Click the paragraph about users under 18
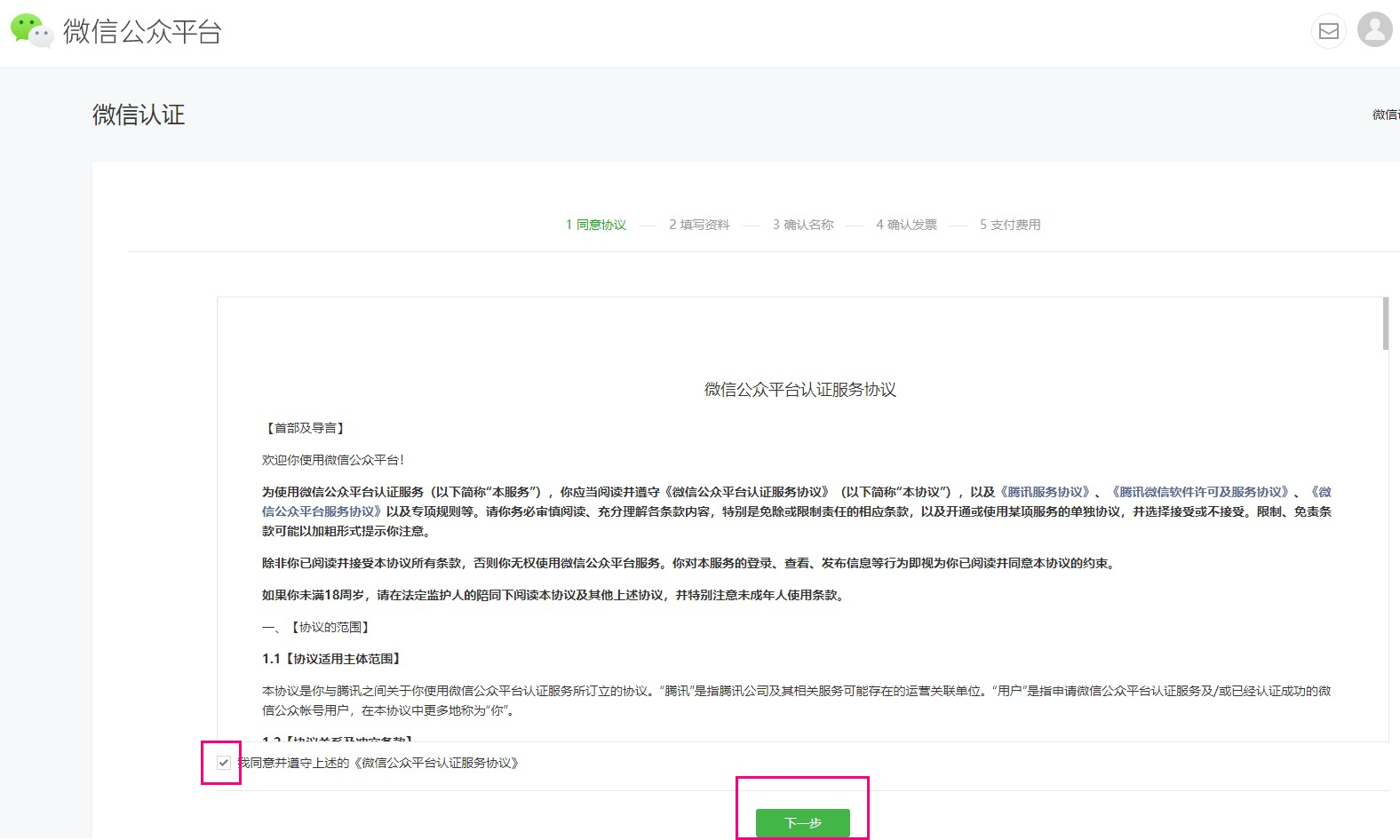The image size is (1400, 840). pos(553,596)
